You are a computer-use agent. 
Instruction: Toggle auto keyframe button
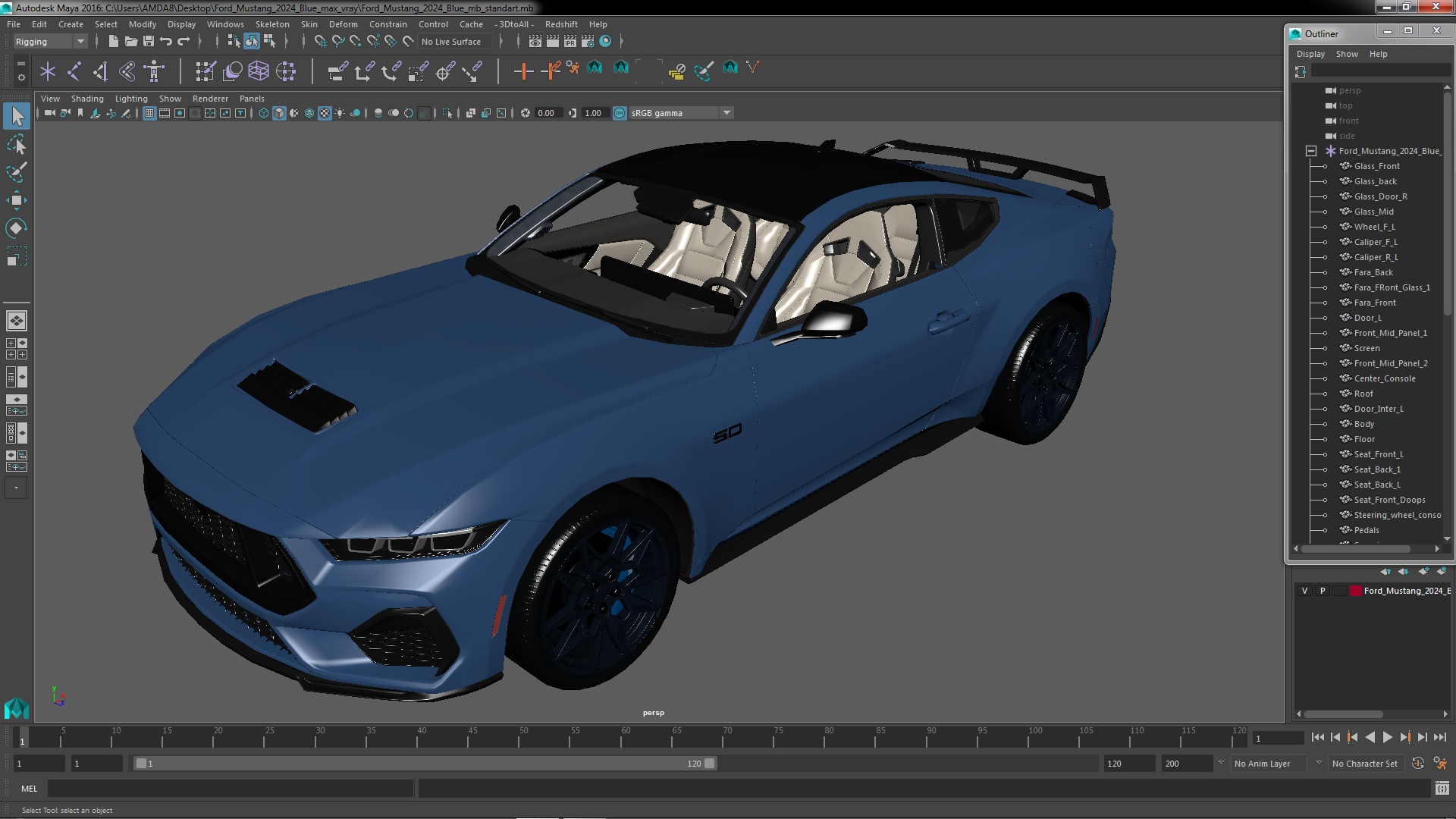pyautogui.click(x=1418, y=764)
